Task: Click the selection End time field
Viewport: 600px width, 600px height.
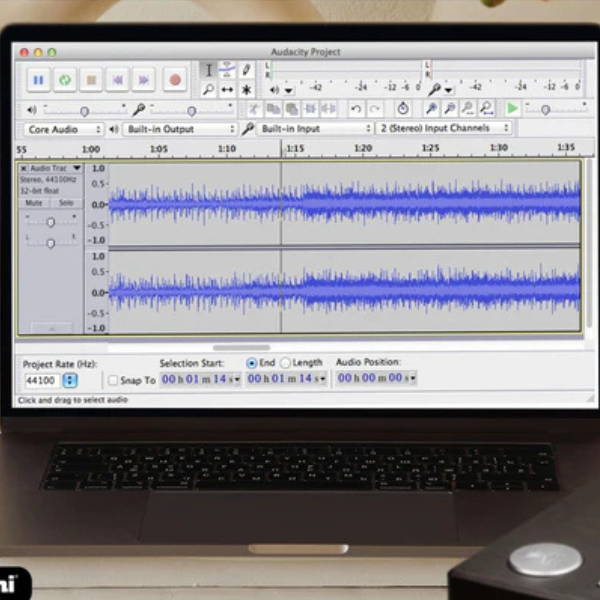Action: [x=286, y=379]
